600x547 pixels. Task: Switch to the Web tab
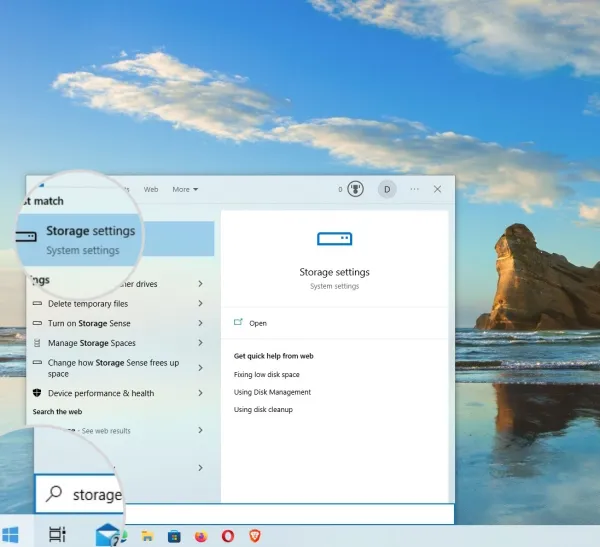click(151, 189)
